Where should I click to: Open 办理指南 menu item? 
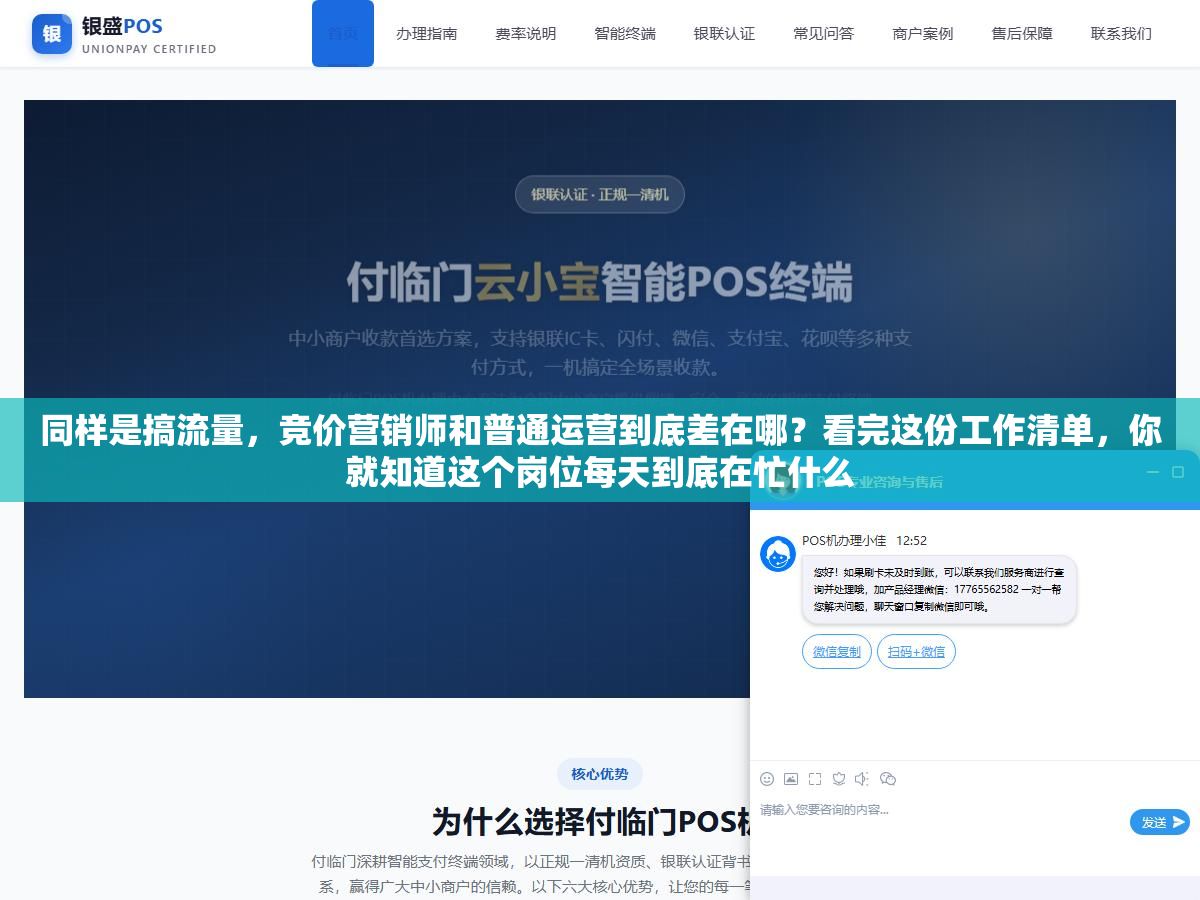pyautogui.click(x=427, y=33)
